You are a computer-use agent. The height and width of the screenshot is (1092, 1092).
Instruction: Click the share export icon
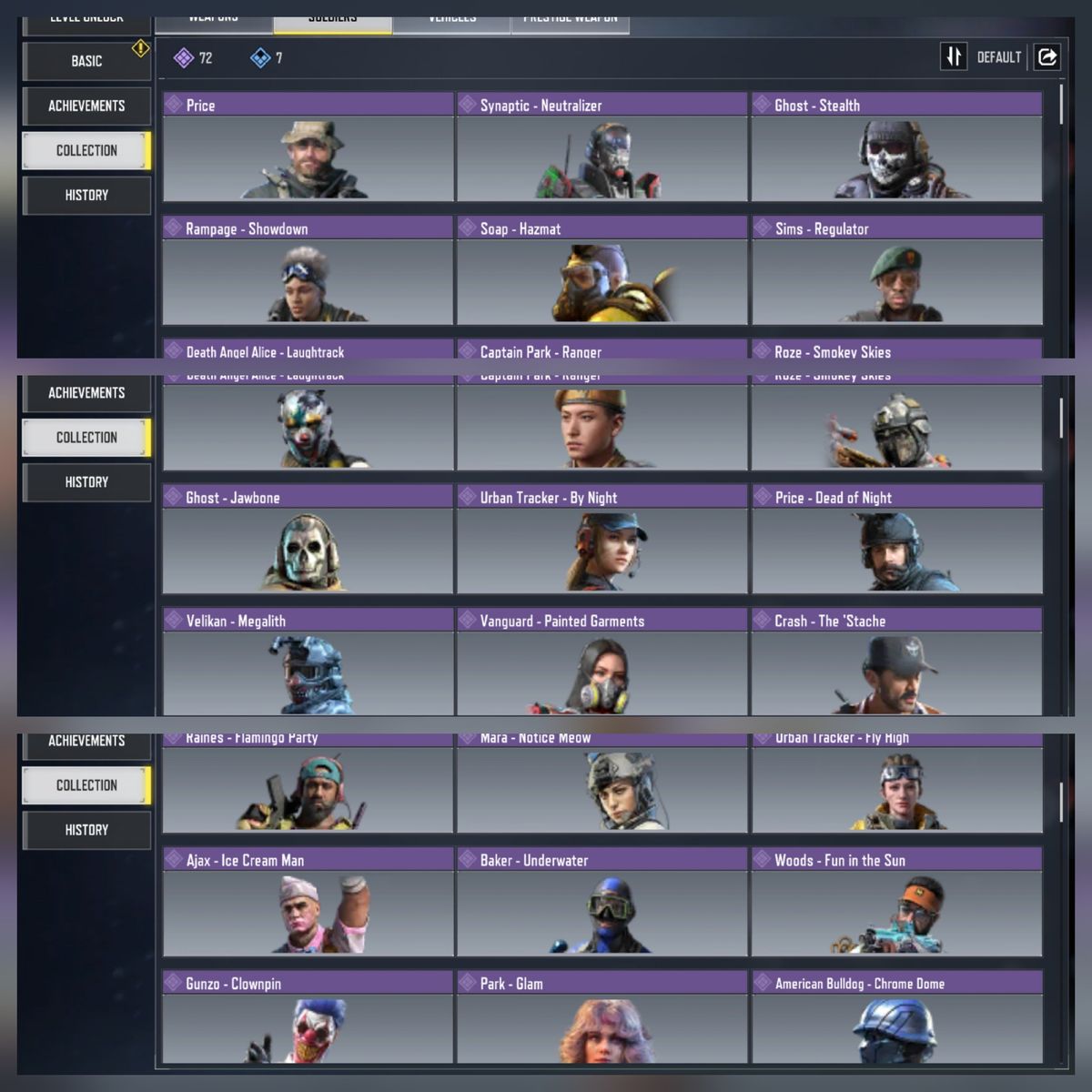coord(1047,57)
